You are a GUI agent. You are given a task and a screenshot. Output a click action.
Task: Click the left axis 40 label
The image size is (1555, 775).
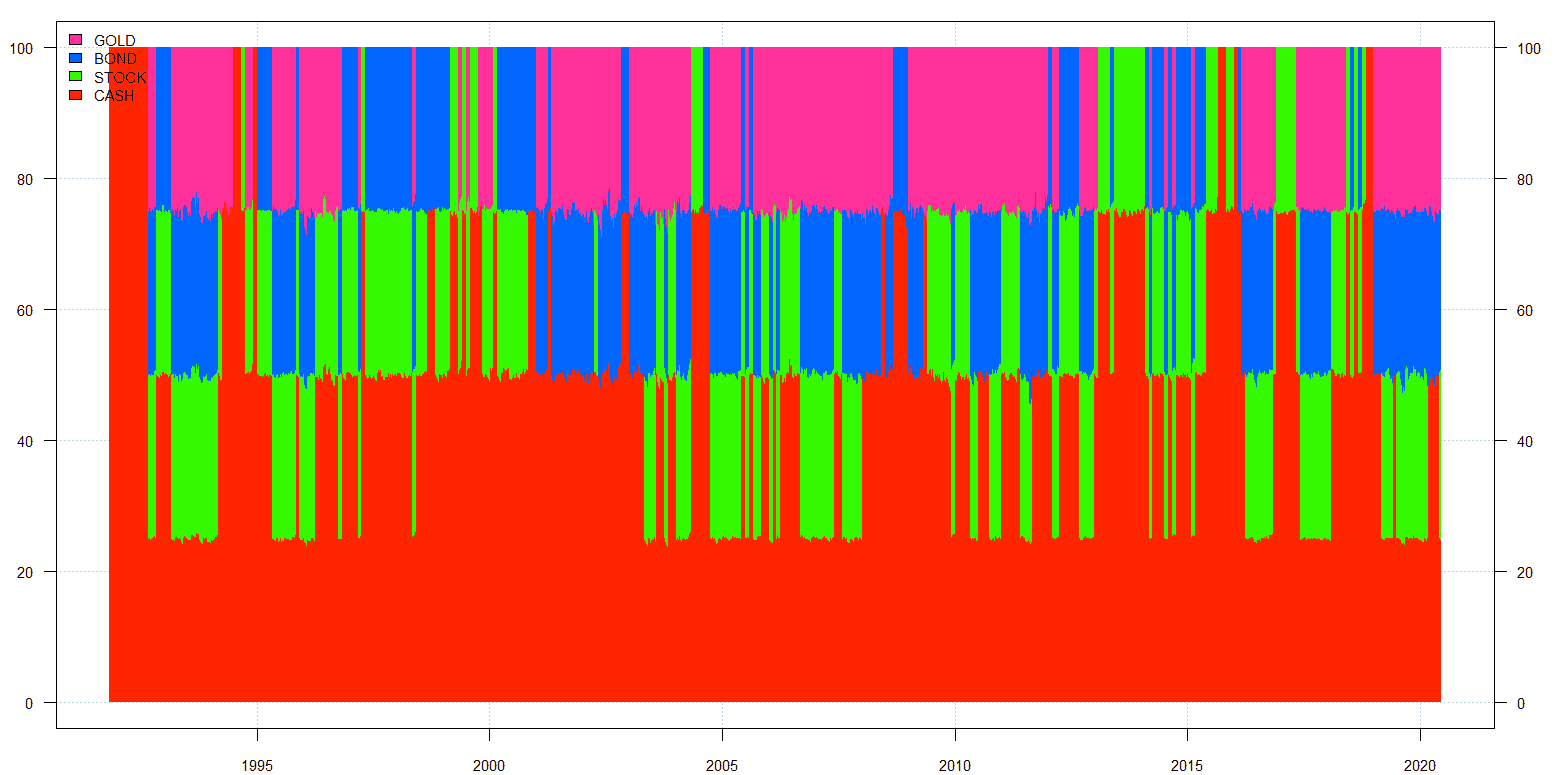click(24, 441)
